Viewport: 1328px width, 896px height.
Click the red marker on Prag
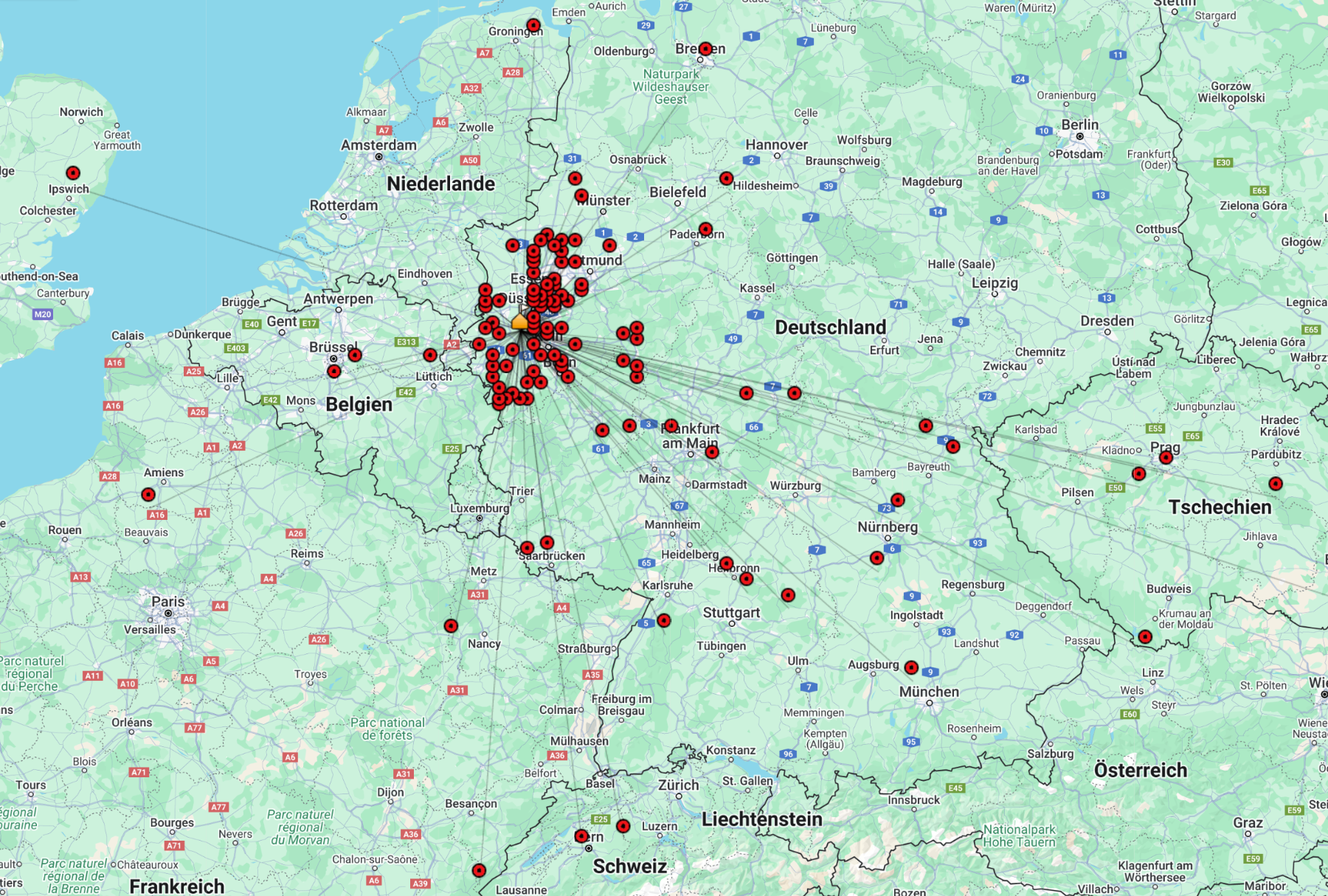click(1166, 458)
